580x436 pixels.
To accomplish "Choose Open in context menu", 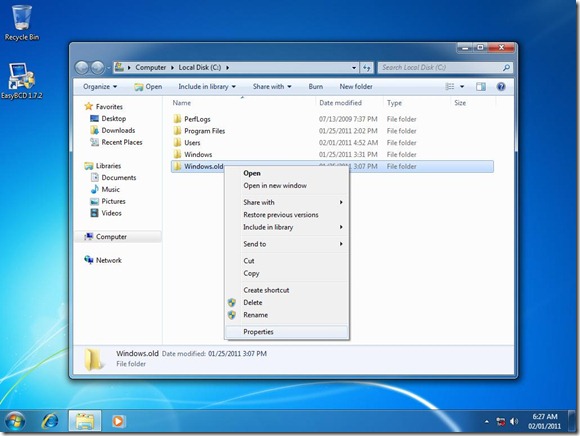I will (252, 173).
